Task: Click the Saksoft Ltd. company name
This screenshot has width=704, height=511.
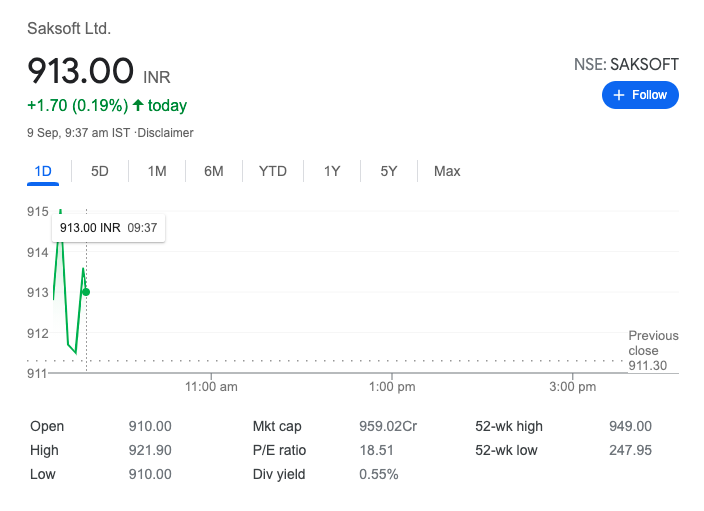Action: (69, 29)
